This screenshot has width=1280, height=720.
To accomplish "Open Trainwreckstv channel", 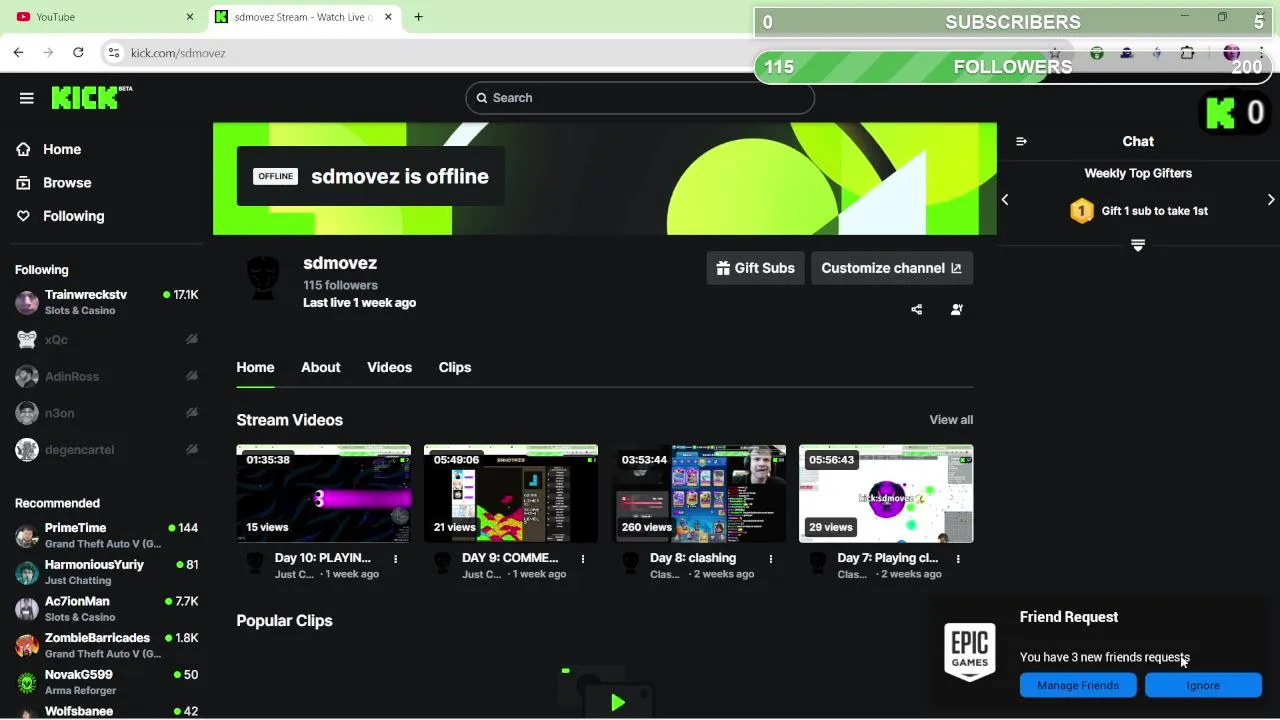I will tap(106, 302).
